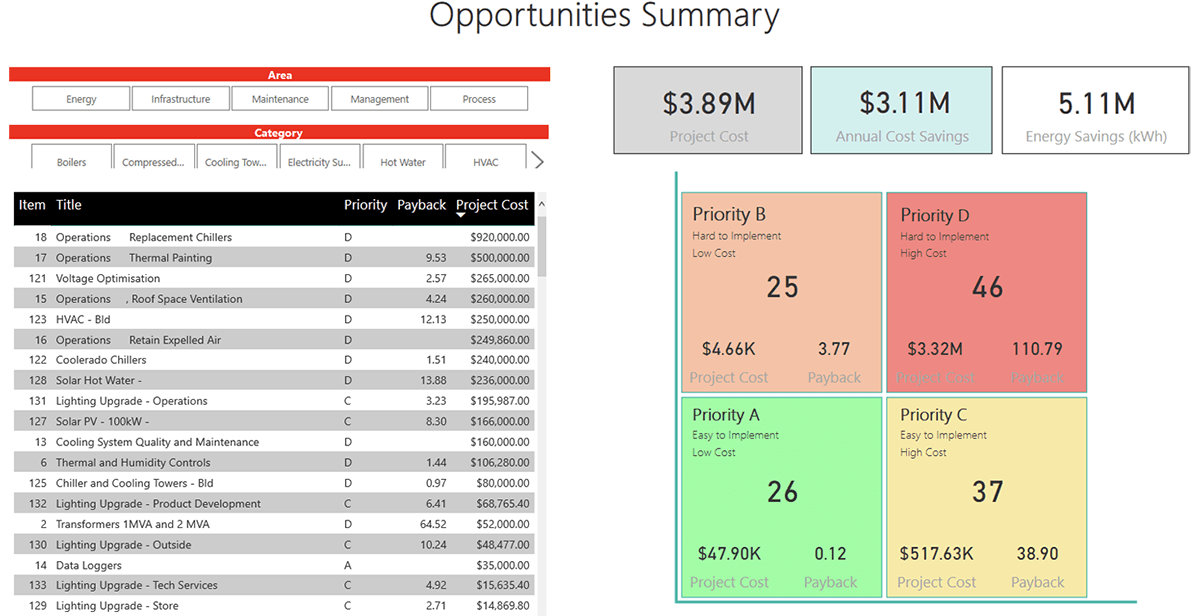The image size is (1200, 616).
Task: Select the green Priority A quadrant
Action: 782,498
